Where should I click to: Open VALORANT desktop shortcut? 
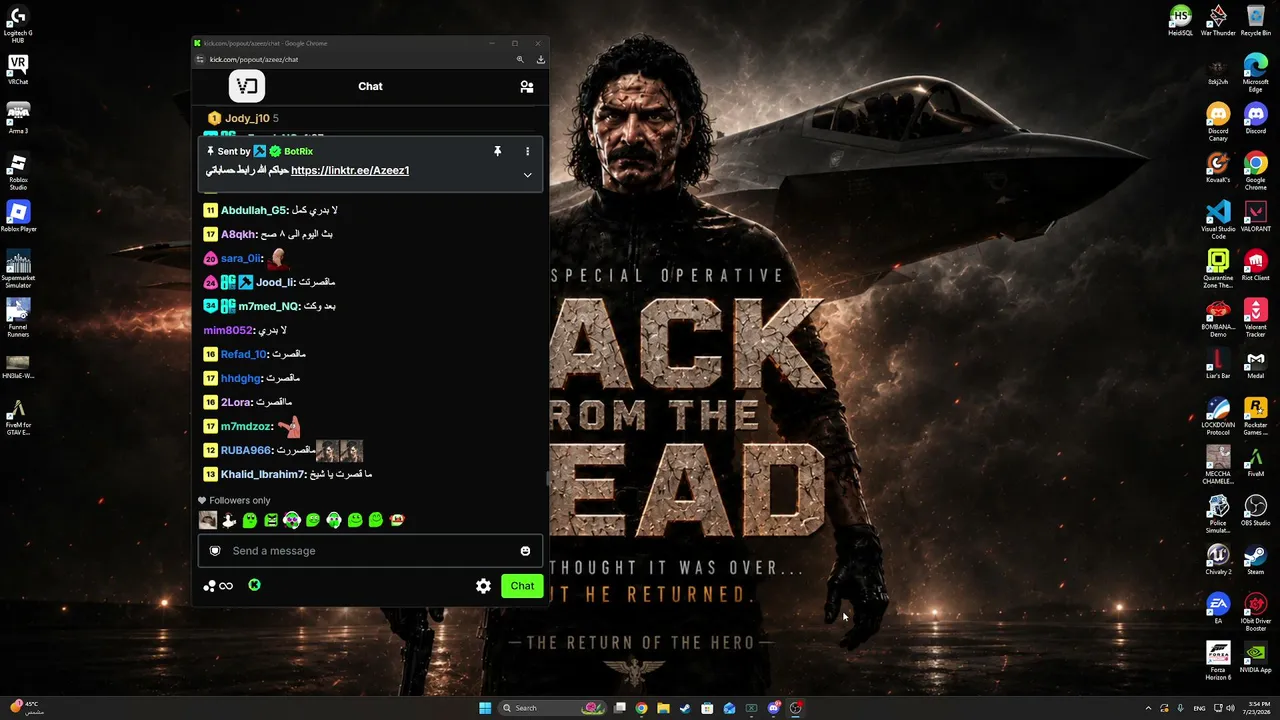point(1256,217)
